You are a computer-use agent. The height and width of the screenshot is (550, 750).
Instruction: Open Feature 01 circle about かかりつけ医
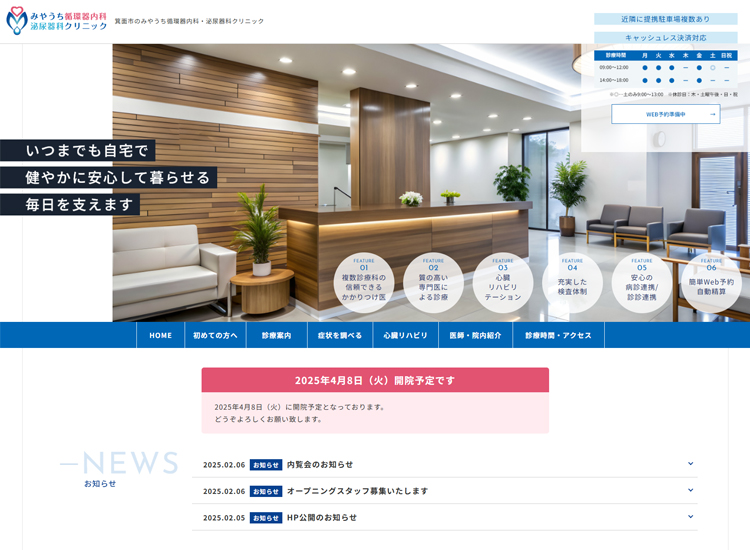click(x=364, y=283)
